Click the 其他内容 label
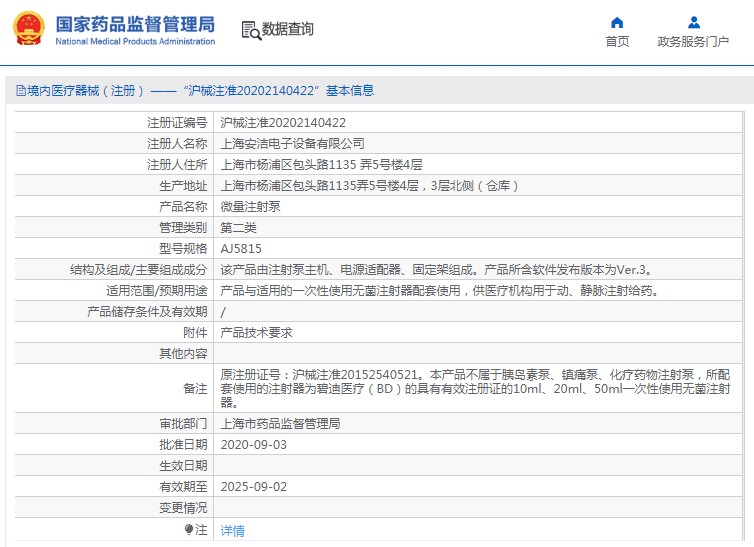 pyautogui.click(x=183, y=354)
